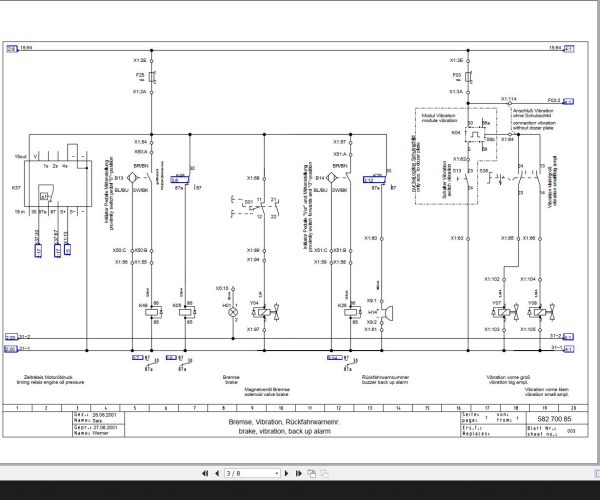Screen dimensions: 600x500
Task: Click the K04 vibration module symbol
Action: (x=474, y=135)
